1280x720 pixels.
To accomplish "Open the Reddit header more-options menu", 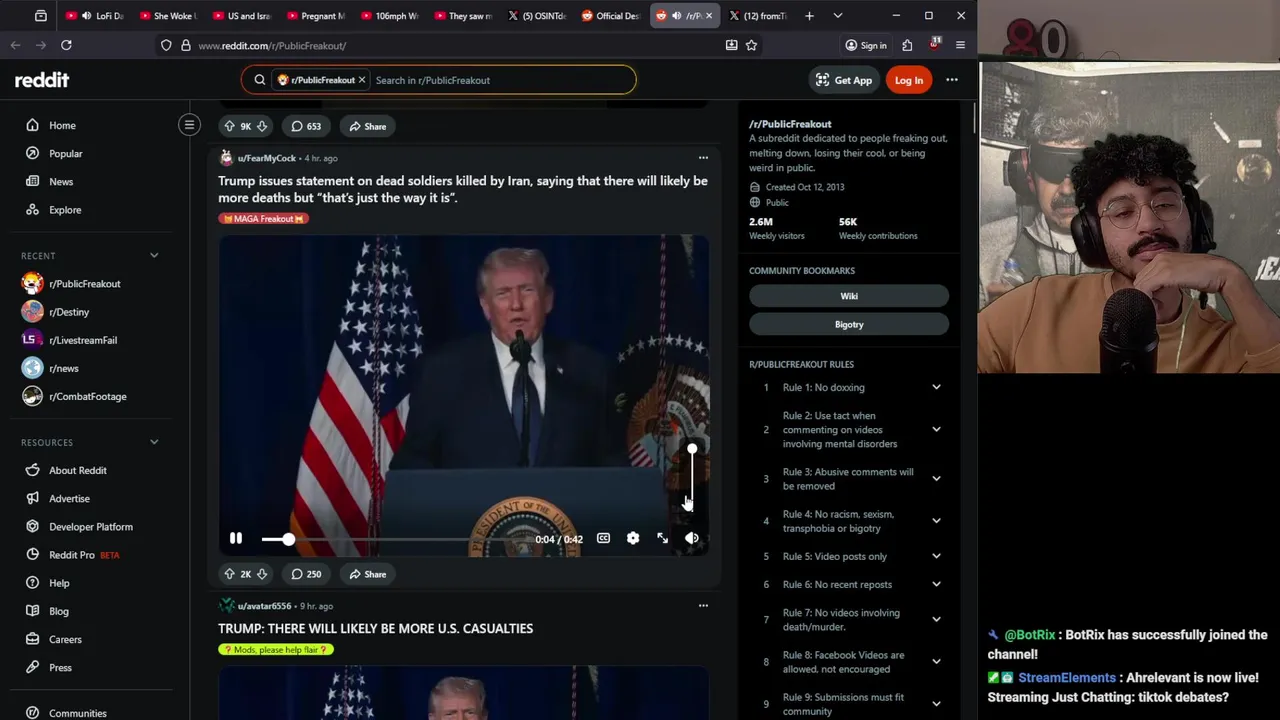I will 952,80.
